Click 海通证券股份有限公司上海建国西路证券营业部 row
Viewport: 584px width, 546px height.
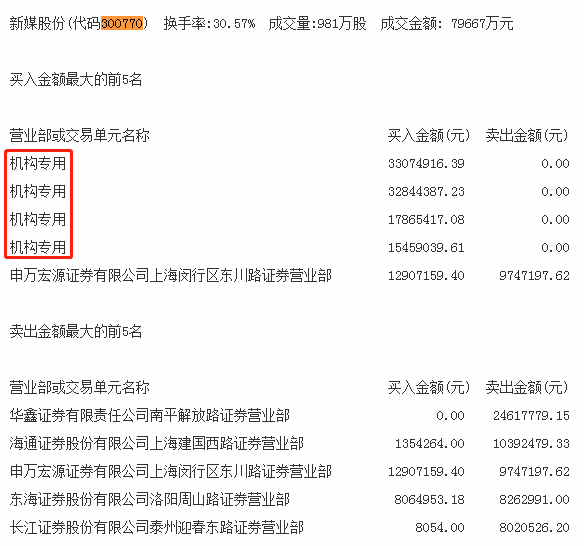(x=289, y=444)
